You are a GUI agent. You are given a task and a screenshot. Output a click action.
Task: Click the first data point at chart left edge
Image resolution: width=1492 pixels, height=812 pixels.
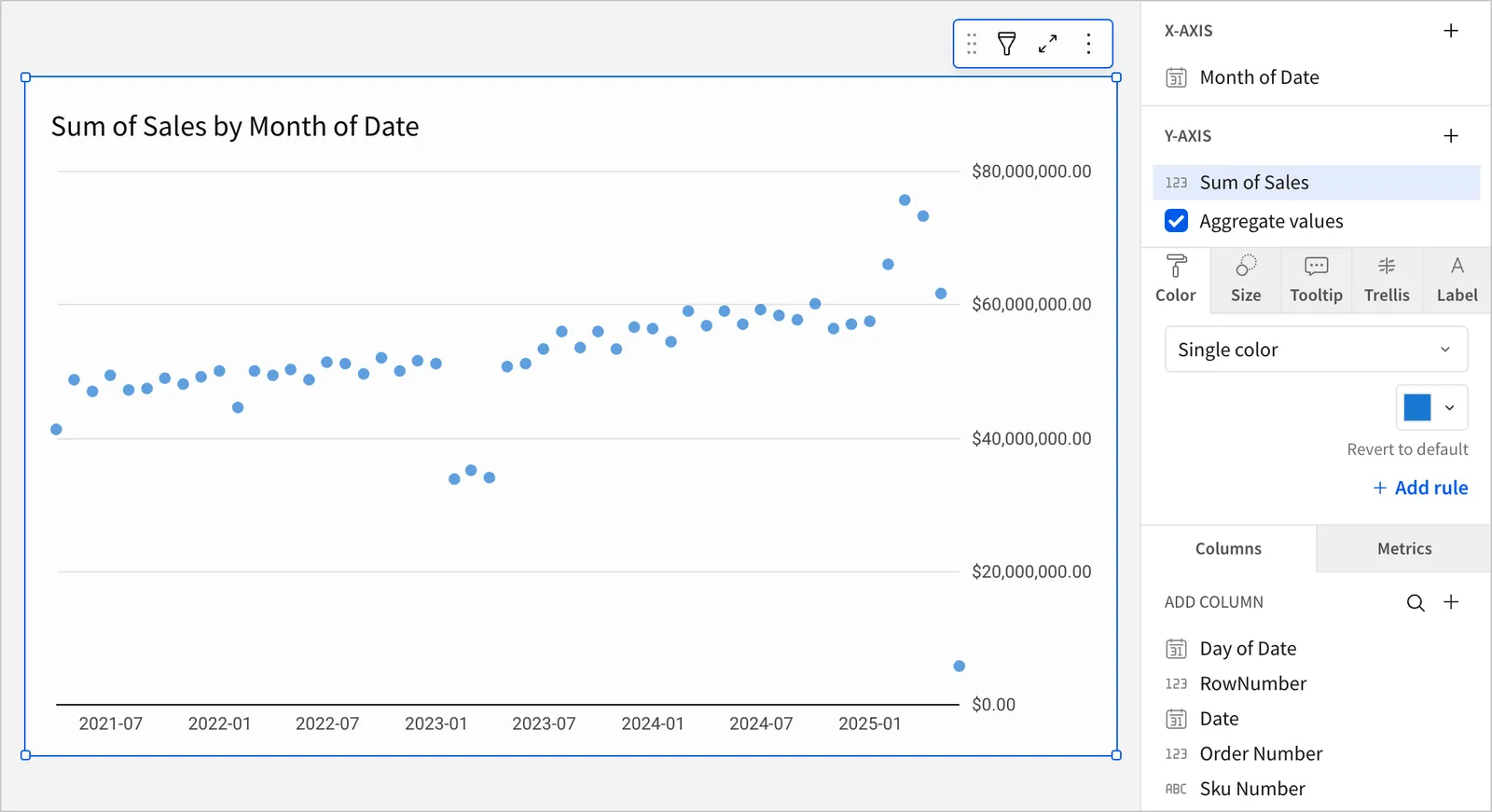pyautogui.click(x=56, y=430)
